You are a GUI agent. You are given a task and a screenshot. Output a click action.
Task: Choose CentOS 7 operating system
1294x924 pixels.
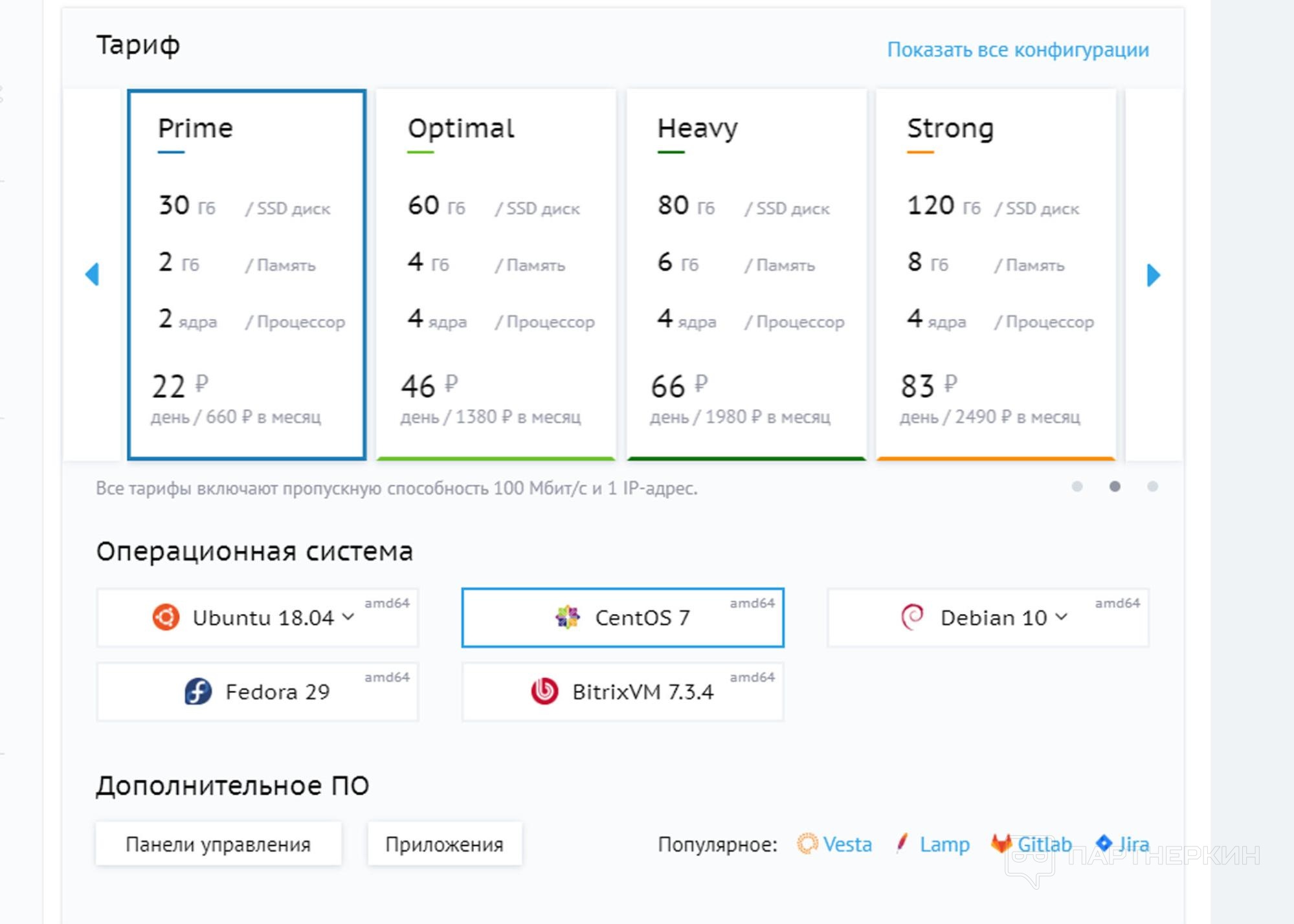tap(623, 617)
